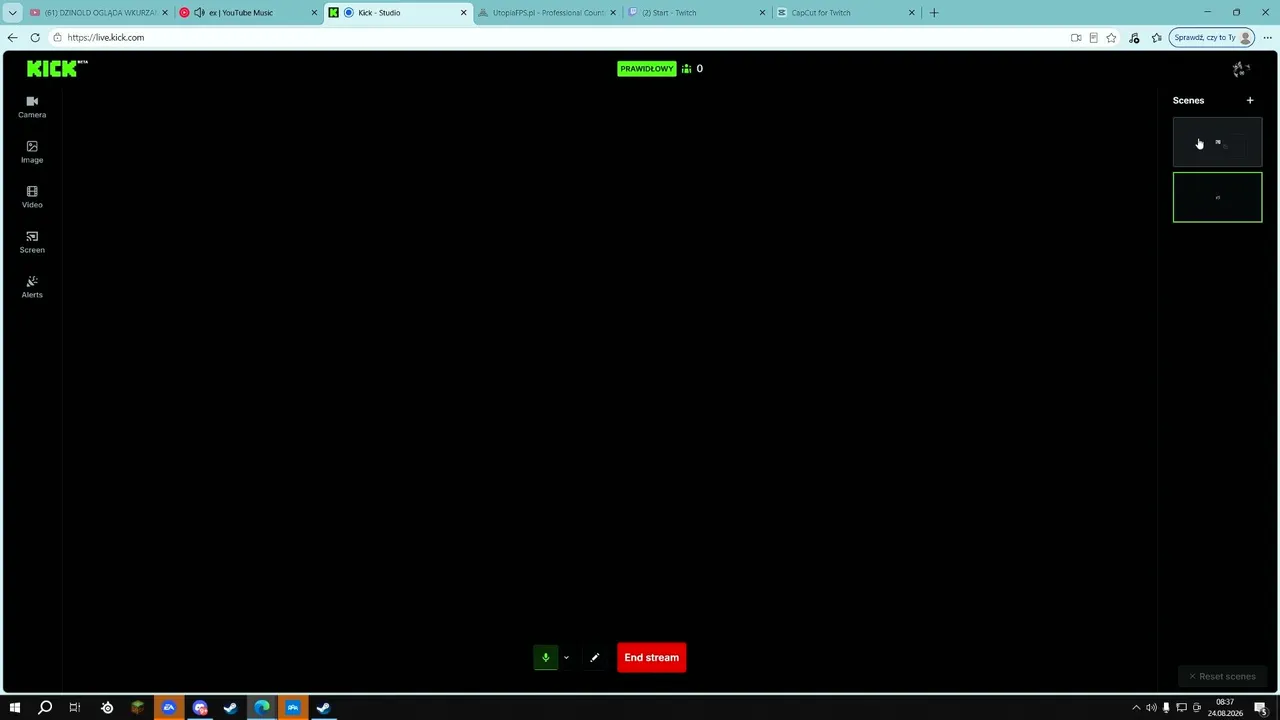Viewport: 1280px width, 720px height.
Task: Open favorites list icon
Action: coord(1157,38)
